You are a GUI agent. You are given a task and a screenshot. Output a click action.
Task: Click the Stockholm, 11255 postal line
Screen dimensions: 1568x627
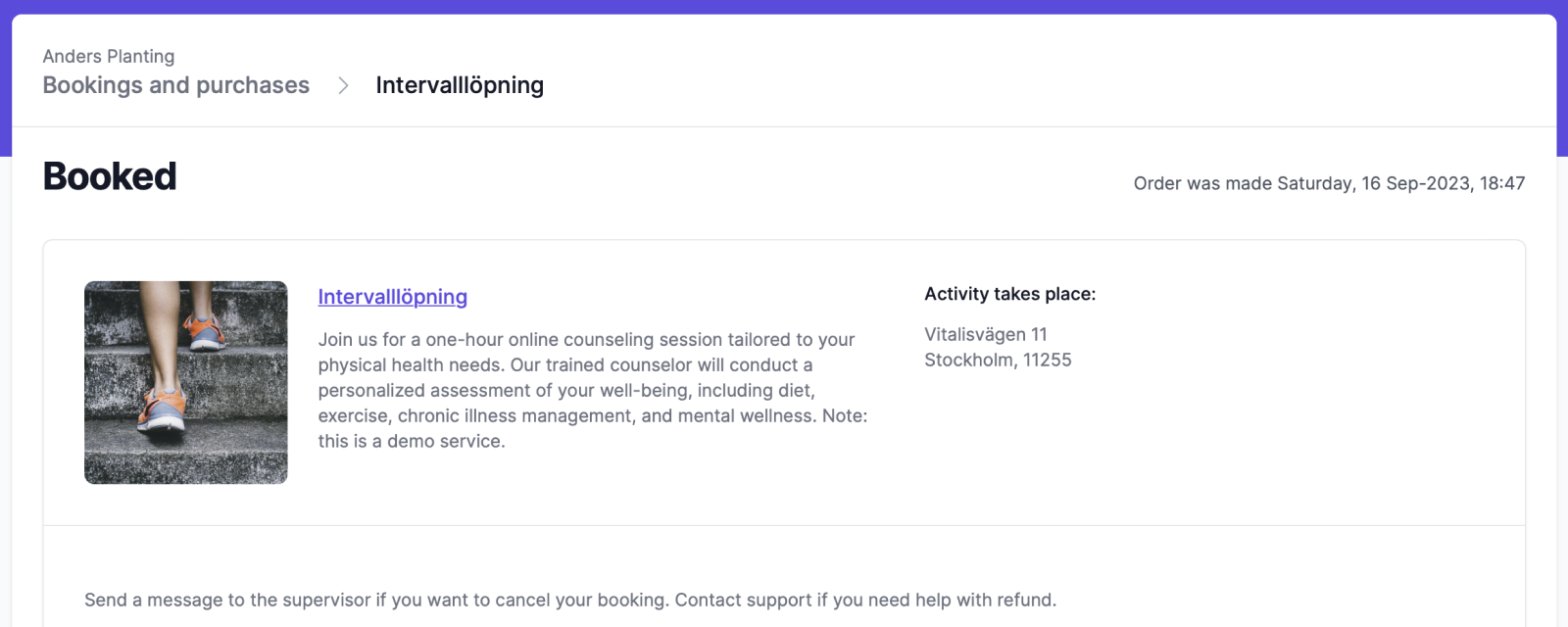pos(998,360)
